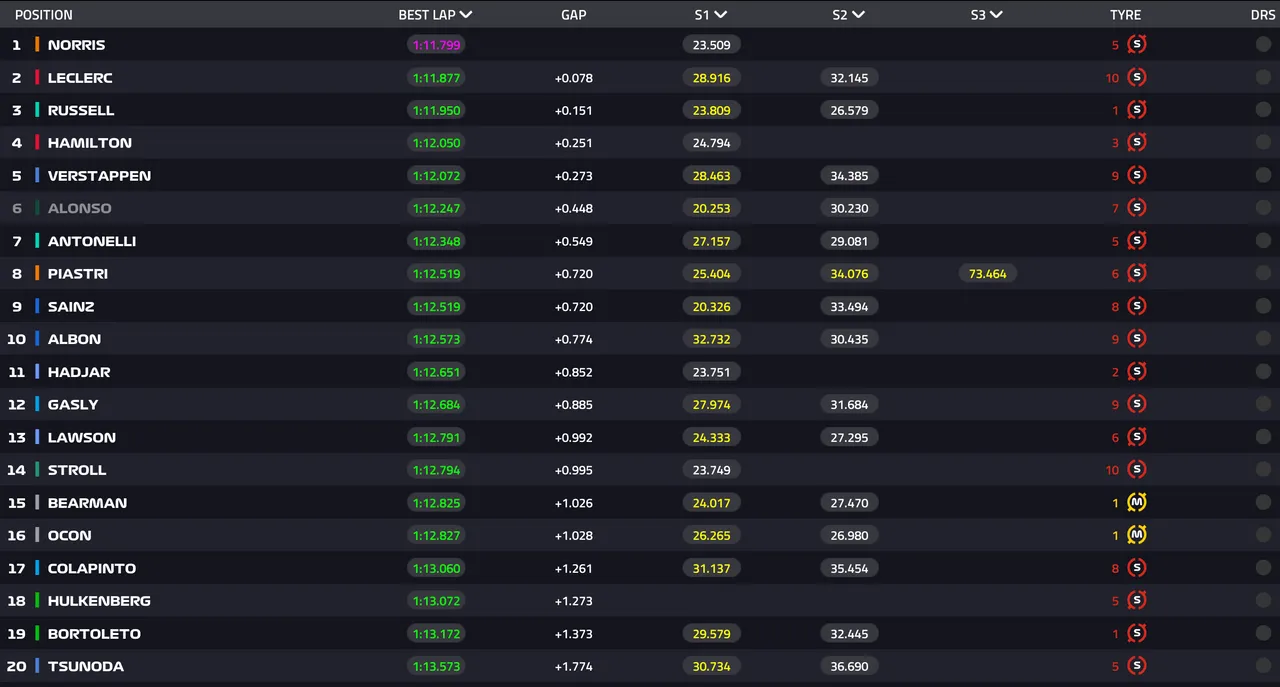The image size is (1280, 687).
Task: Click Leclerc's DRS indicator dot
Action: (1263, 77)
